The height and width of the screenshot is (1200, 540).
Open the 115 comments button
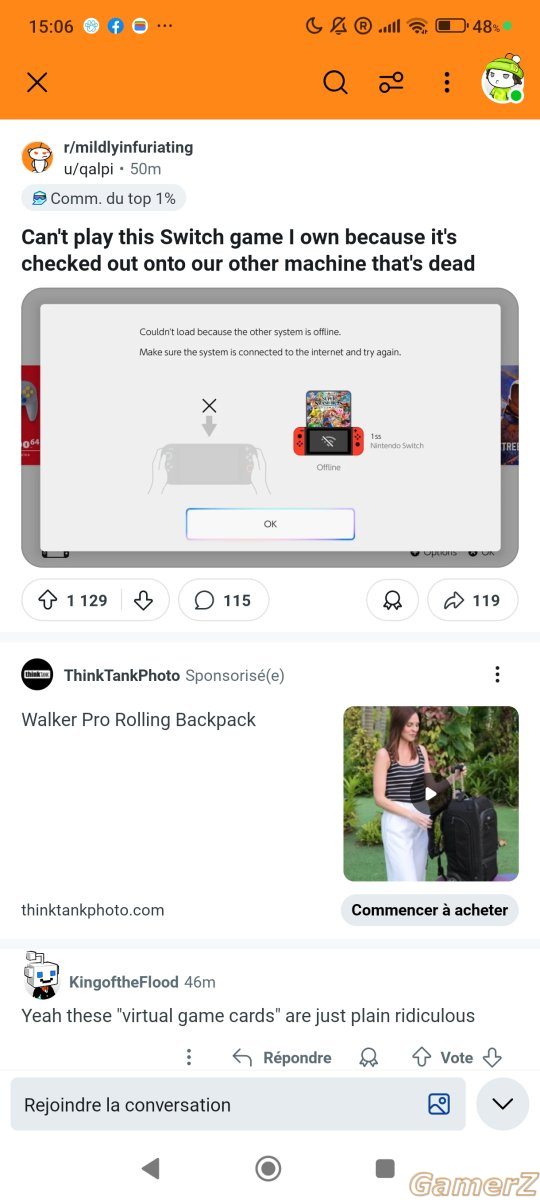click(x=223, y=600)
